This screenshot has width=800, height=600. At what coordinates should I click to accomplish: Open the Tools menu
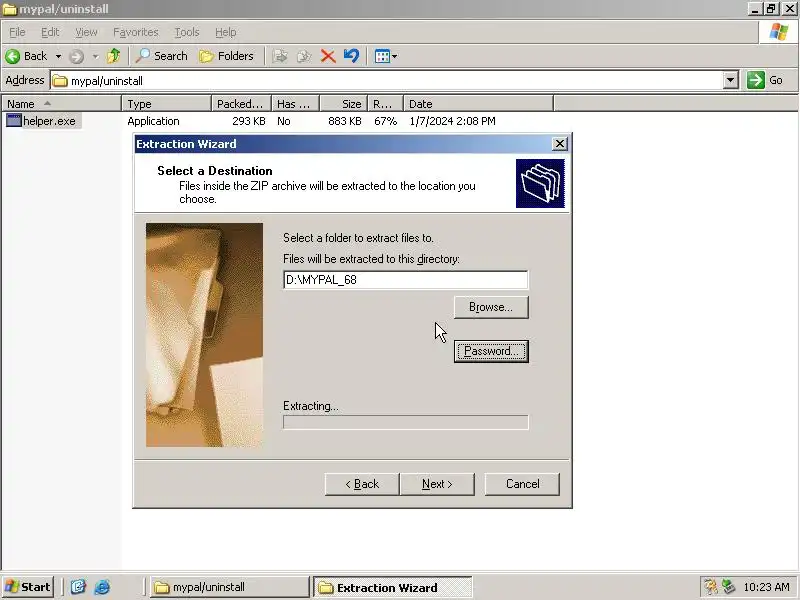[187, 32]
